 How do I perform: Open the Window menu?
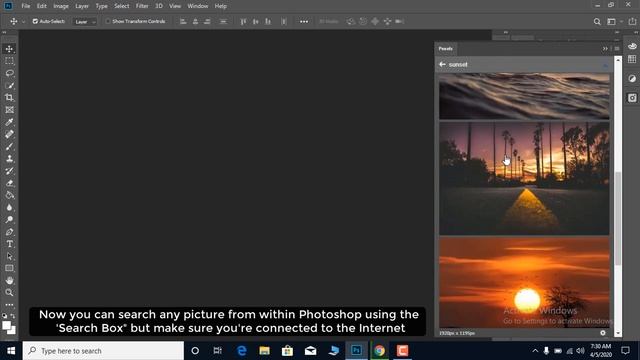point(198,6)
